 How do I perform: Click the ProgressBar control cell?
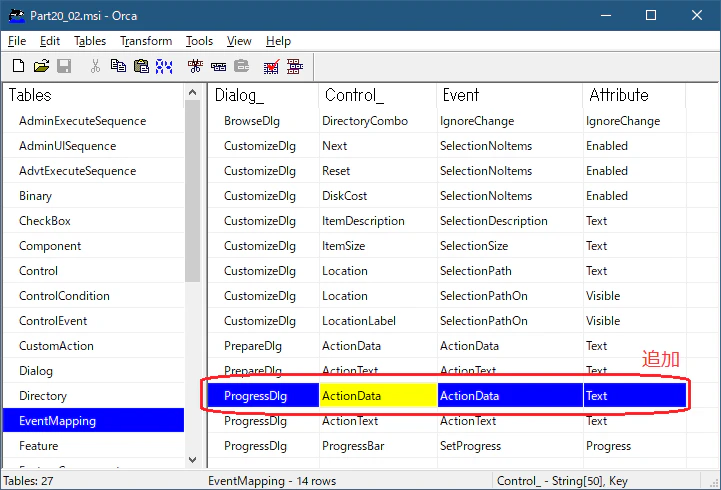pos(378,446)
